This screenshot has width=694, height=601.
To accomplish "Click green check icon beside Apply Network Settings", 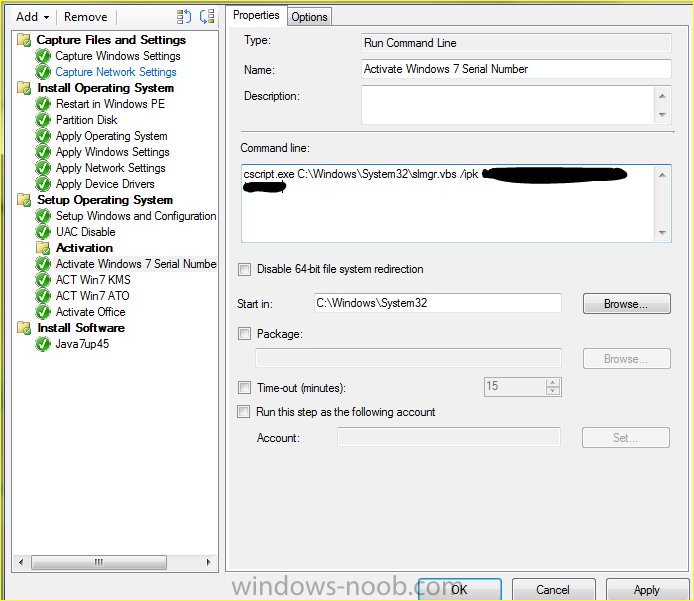I will [x=43, y=168].
